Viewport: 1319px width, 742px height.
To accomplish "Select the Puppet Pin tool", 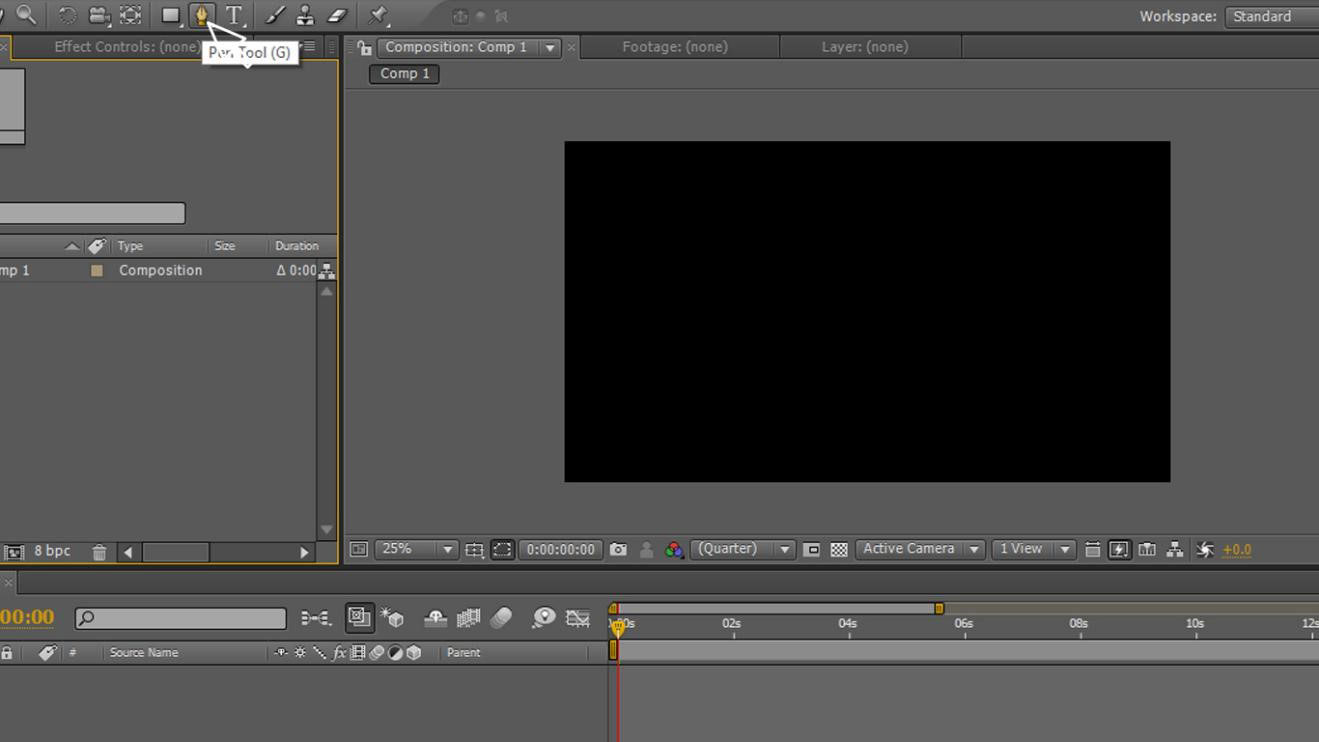I will point(379,15).
